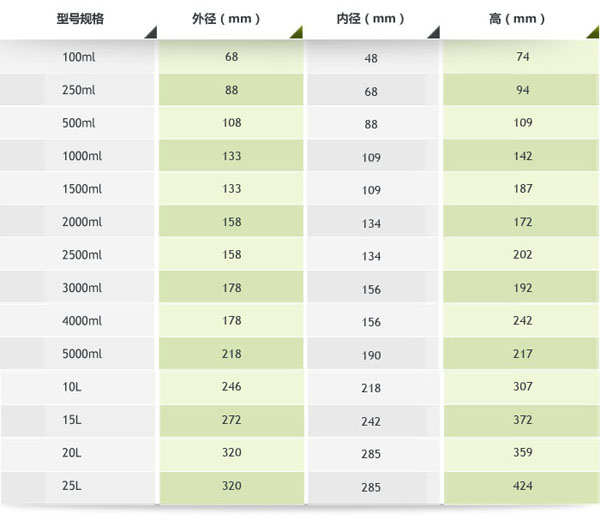
Task: Click height value 424
Action: pyautogui.click(x=522, y=486)
